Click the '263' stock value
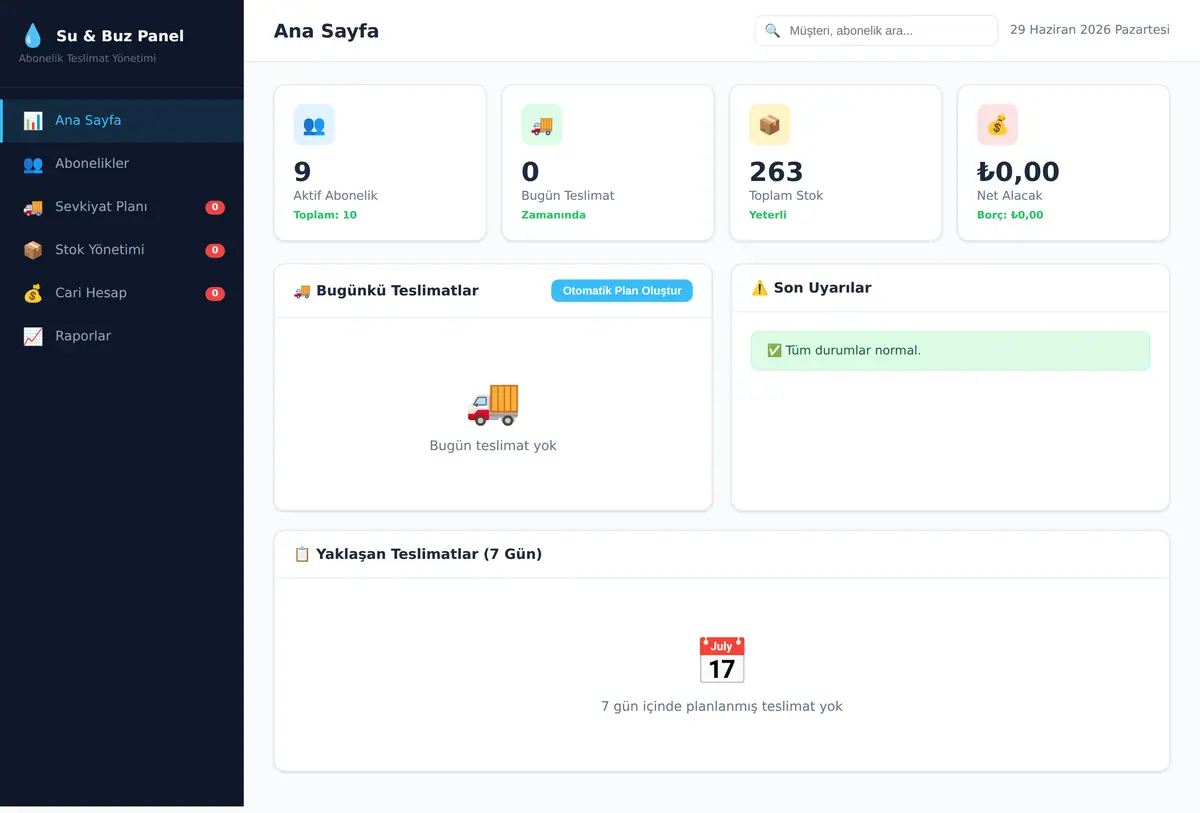The height and width of the screenshot is (813, 1200). point(776,172)
